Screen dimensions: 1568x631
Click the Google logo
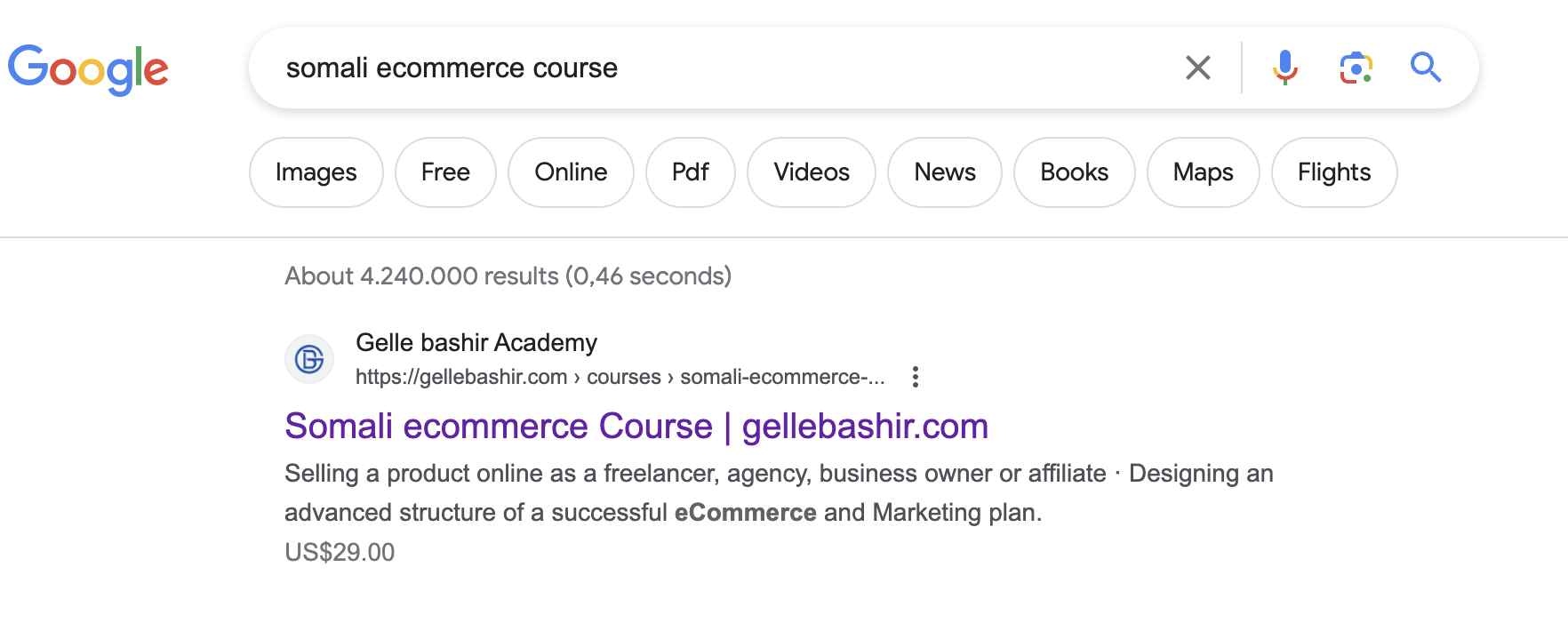point(88,69)
